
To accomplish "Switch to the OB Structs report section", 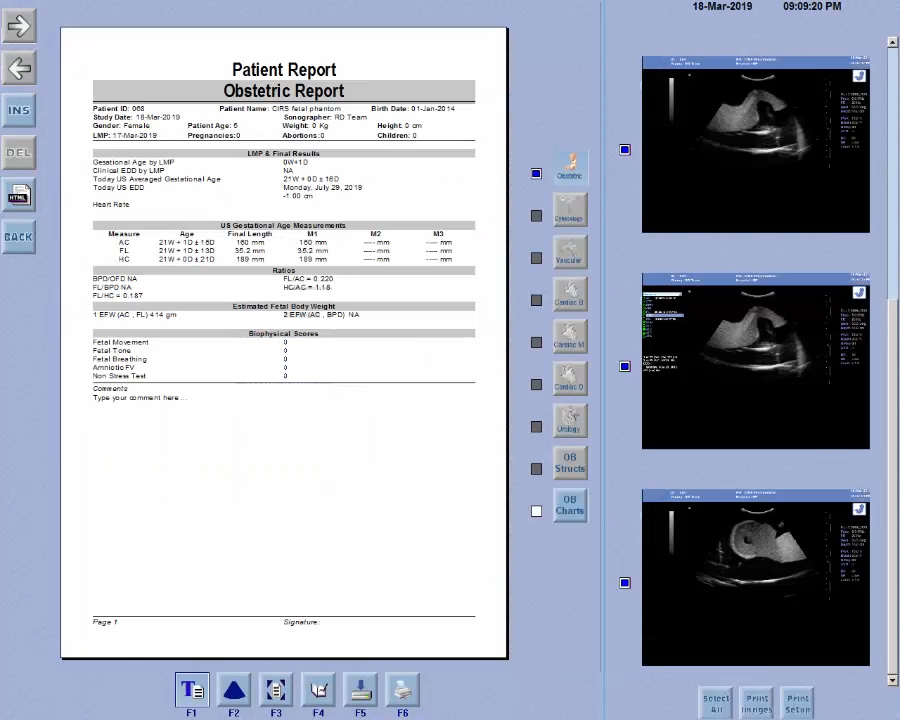I will (569, 463).
